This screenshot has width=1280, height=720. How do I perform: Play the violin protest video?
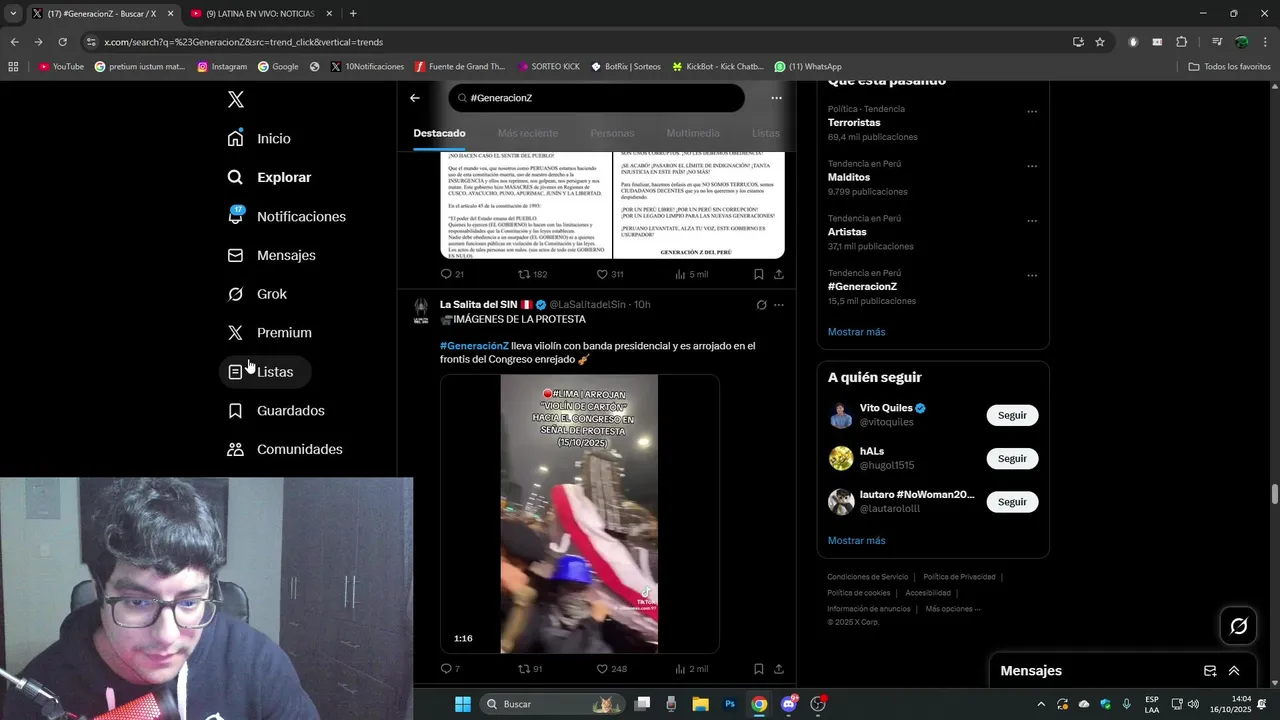click(579, 514)
